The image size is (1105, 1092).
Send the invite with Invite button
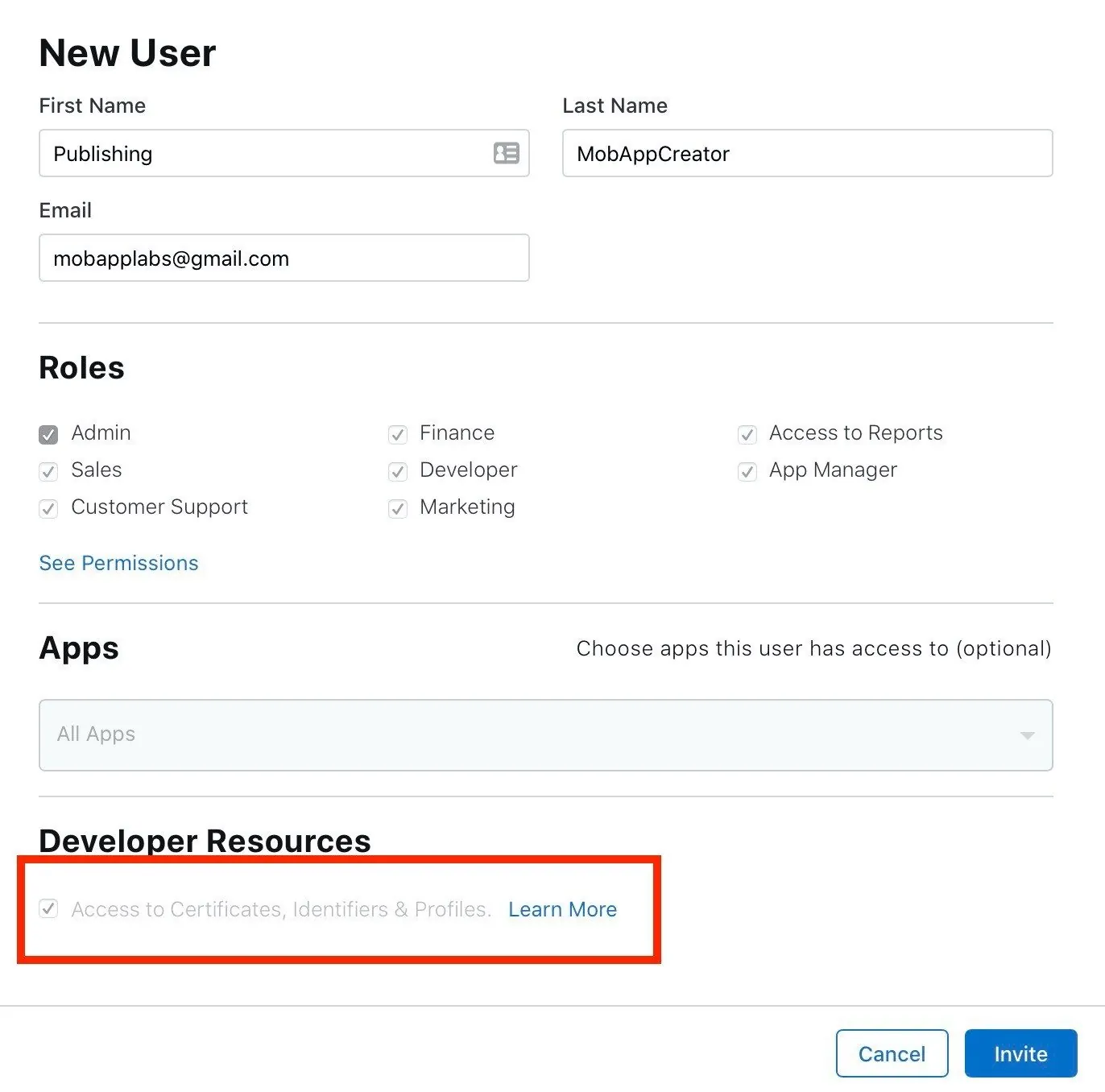[1020, 1053]
